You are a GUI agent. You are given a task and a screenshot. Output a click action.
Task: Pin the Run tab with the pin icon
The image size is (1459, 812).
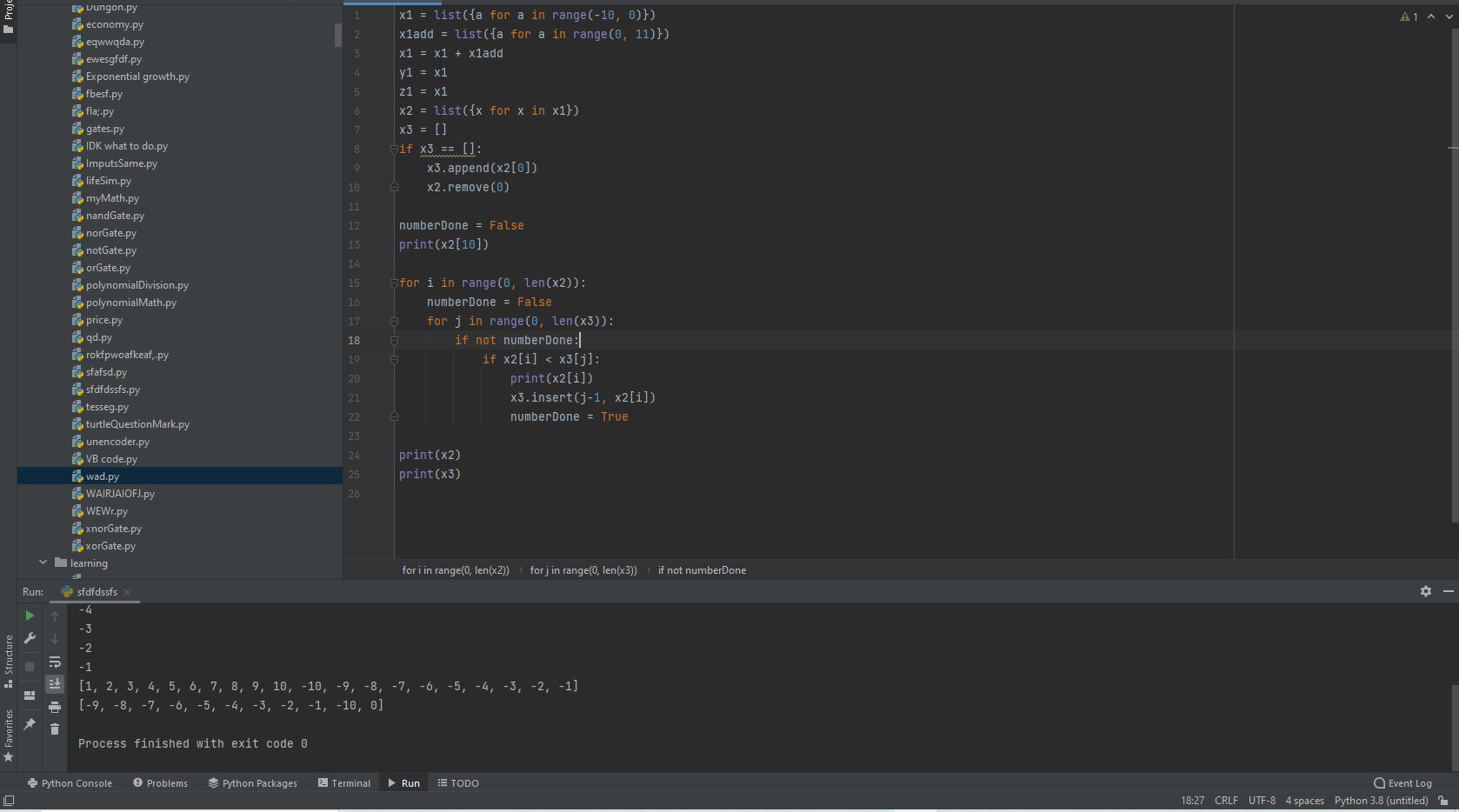pos(30,724)
